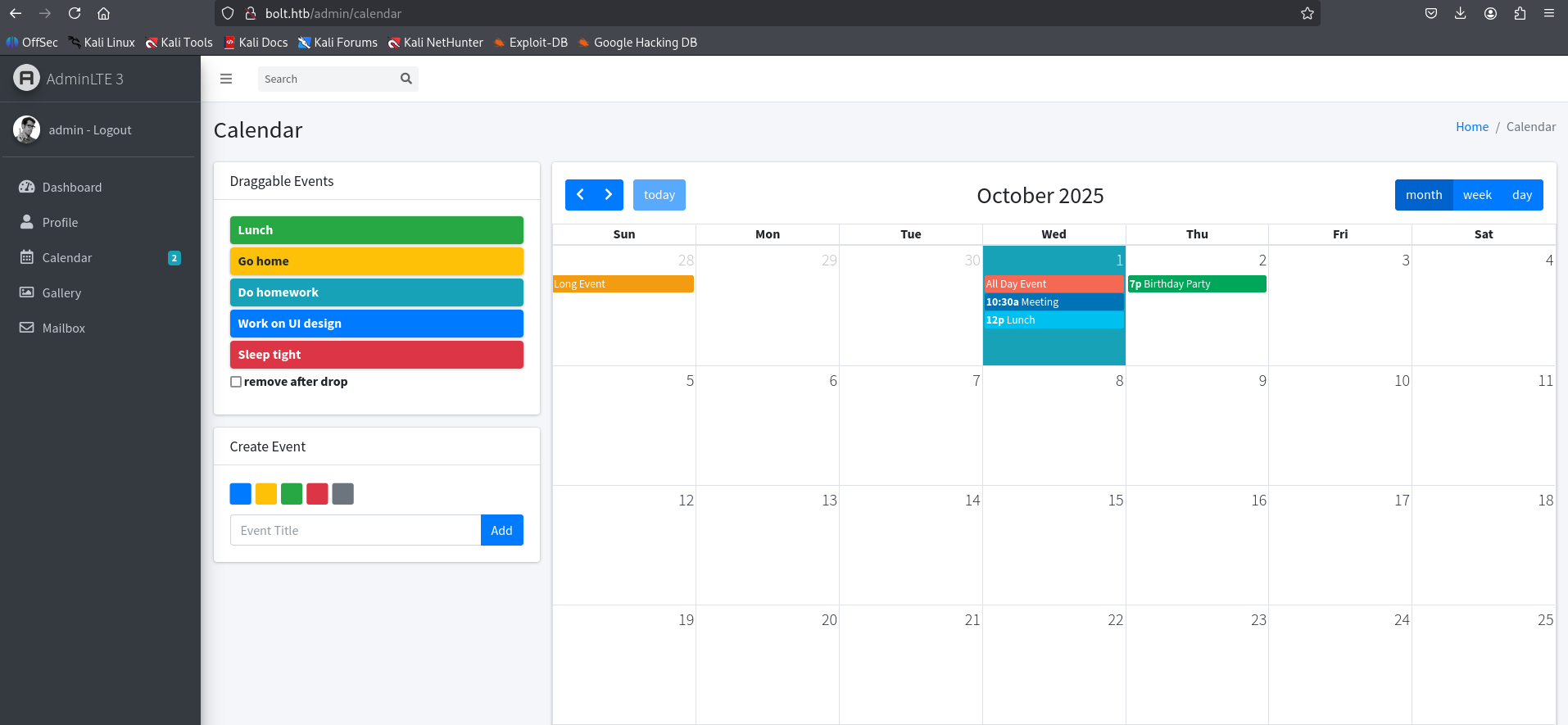Toggle the sidebar with the hamburger icon

click(226, 79)
